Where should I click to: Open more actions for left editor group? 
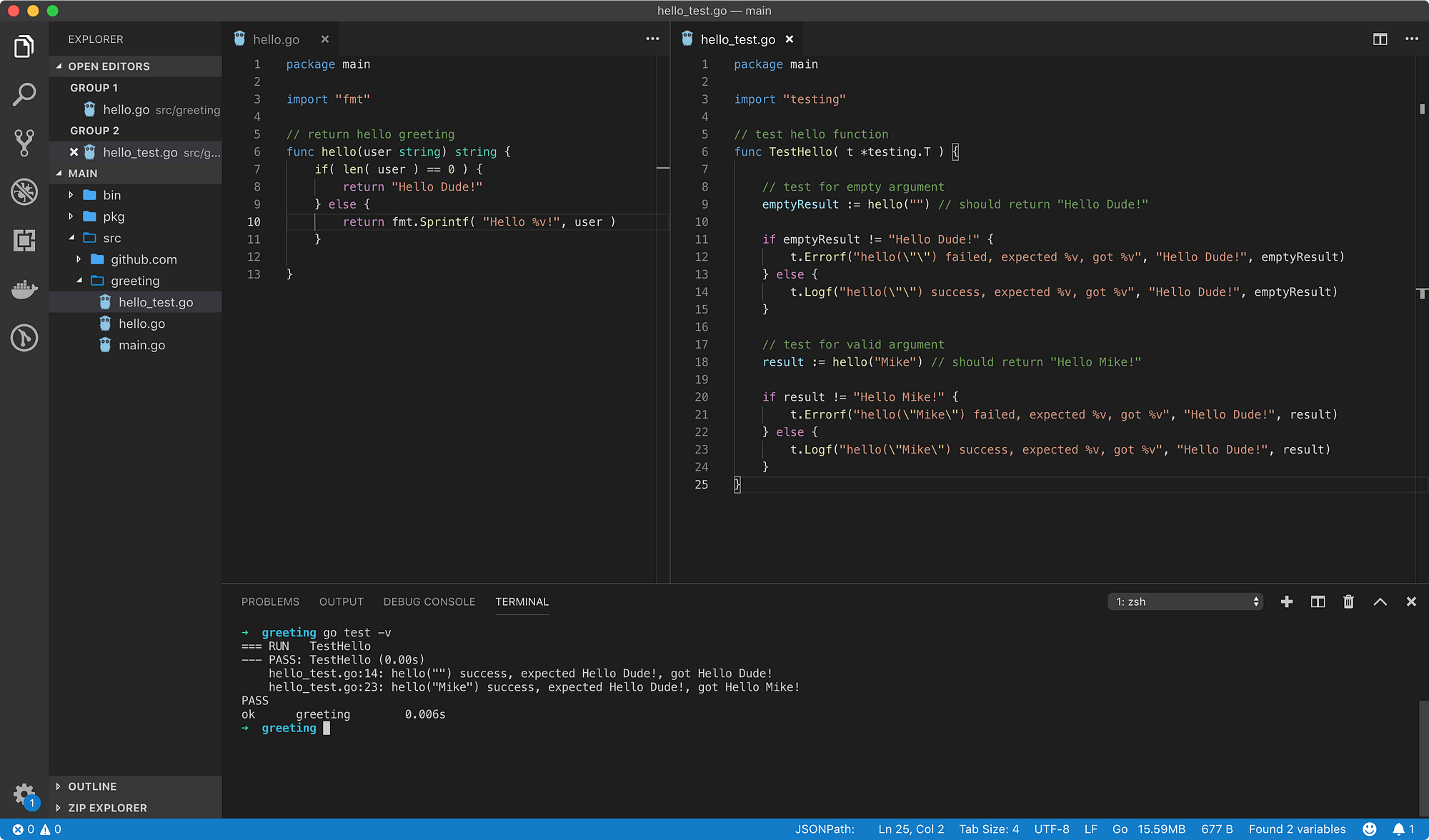pos(652,39)
